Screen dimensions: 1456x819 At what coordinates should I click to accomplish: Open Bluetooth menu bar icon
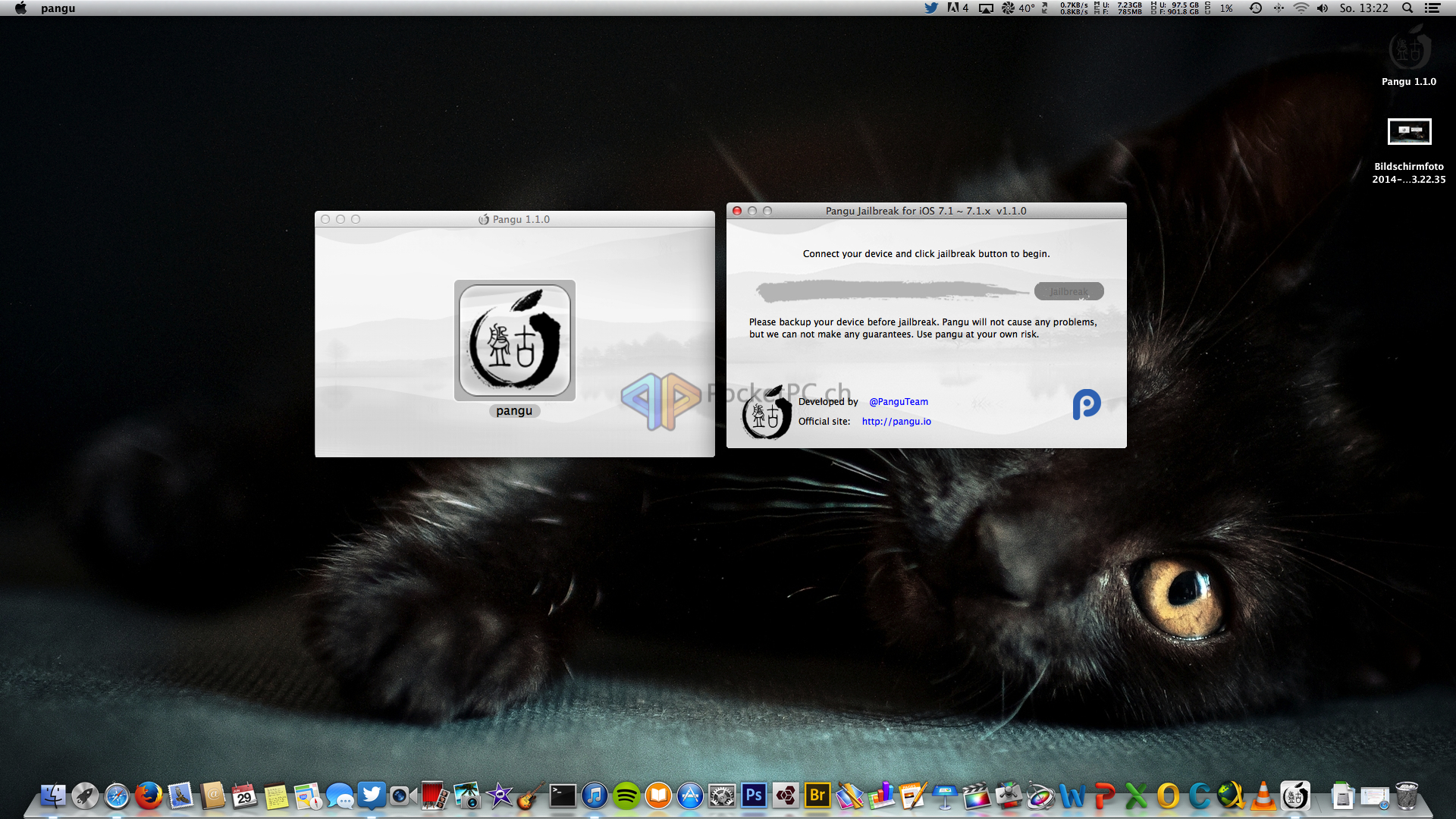1279,8
